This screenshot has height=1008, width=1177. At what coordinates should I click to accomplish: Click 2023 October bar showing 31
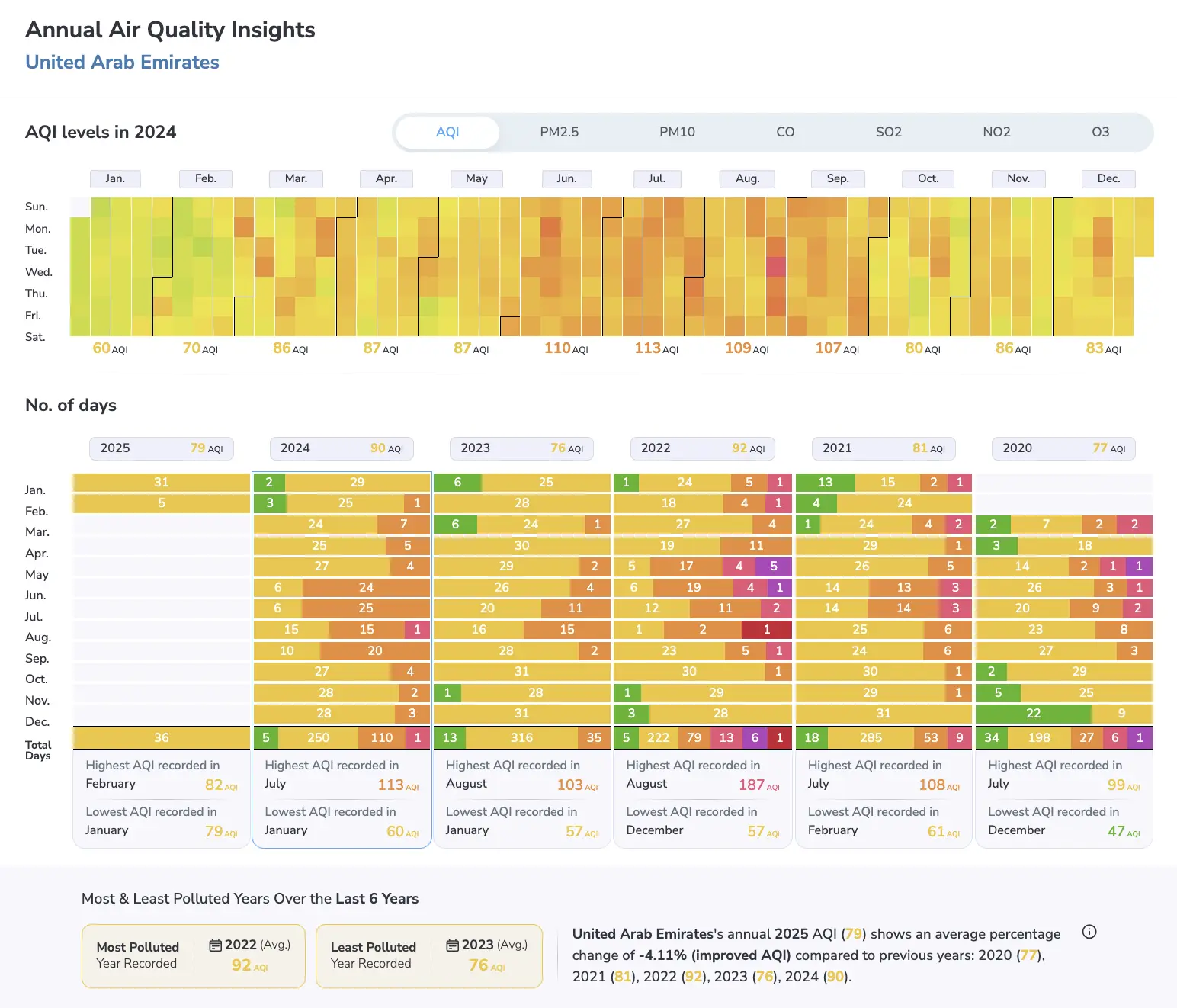[x=521, y=671]
